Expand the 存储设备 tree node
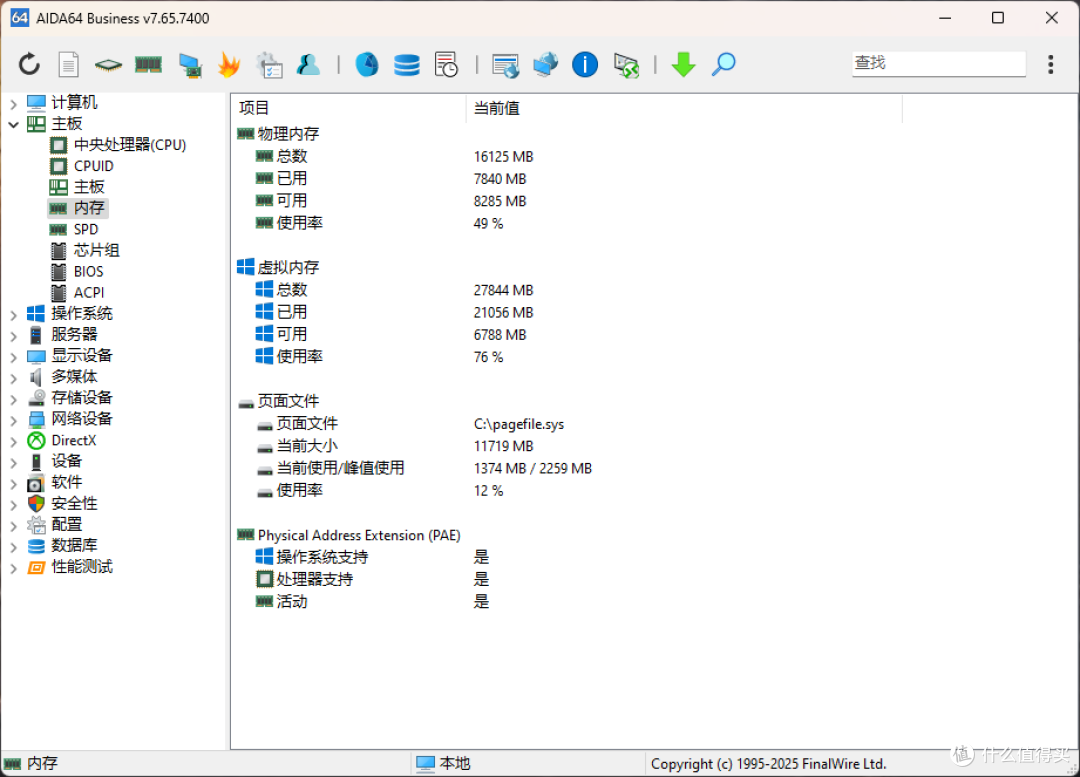Screen dimensions: 1080x777 (14, 399)
